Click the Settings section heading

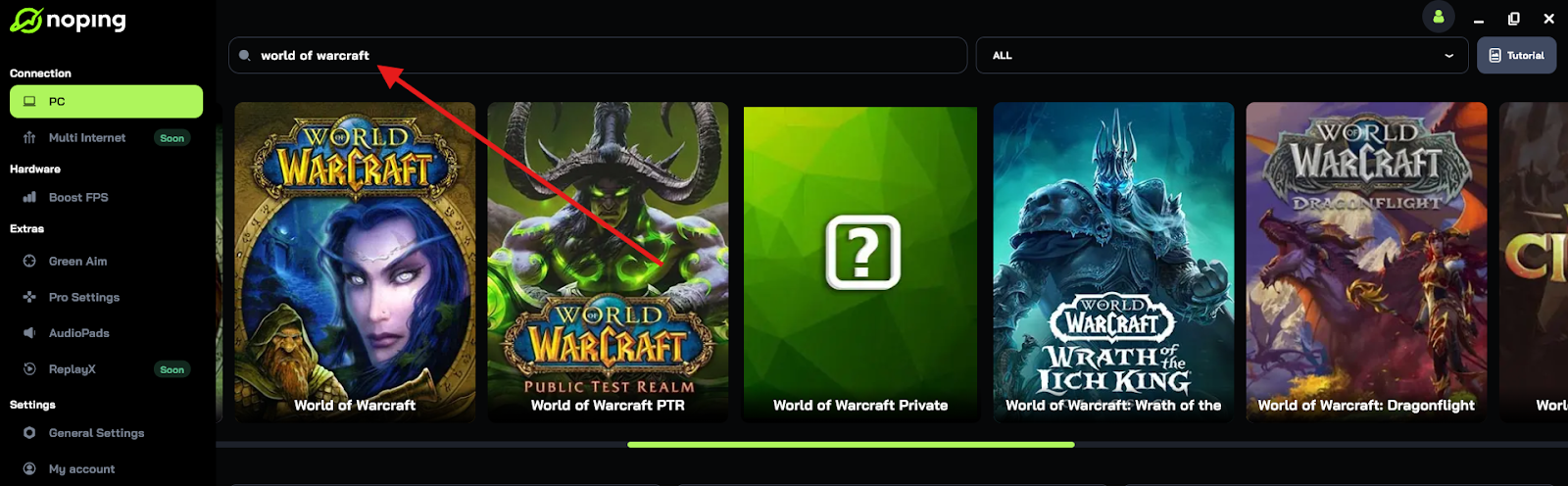(32, 405)
